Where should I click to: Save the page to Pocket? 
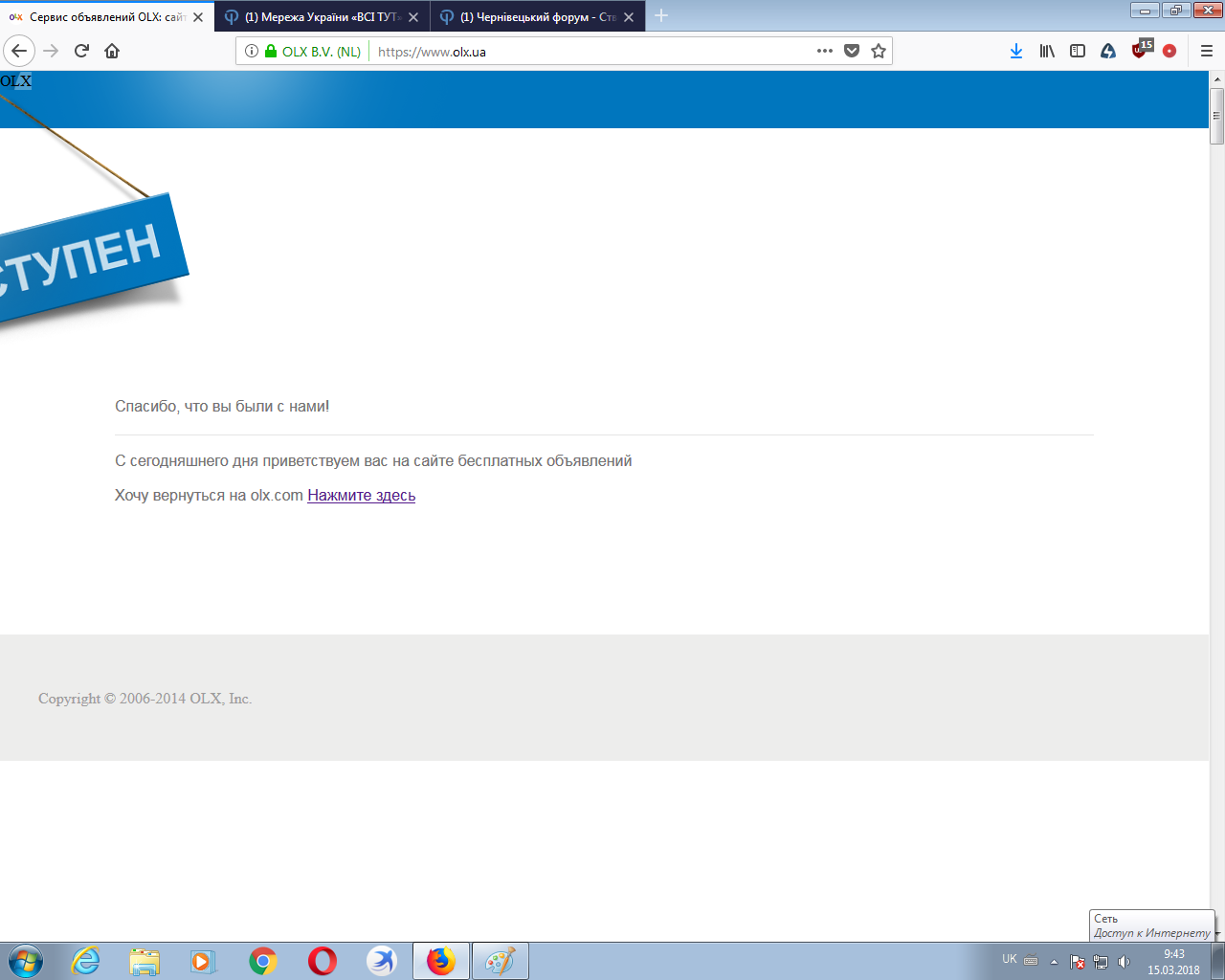[x=852, y=51]
